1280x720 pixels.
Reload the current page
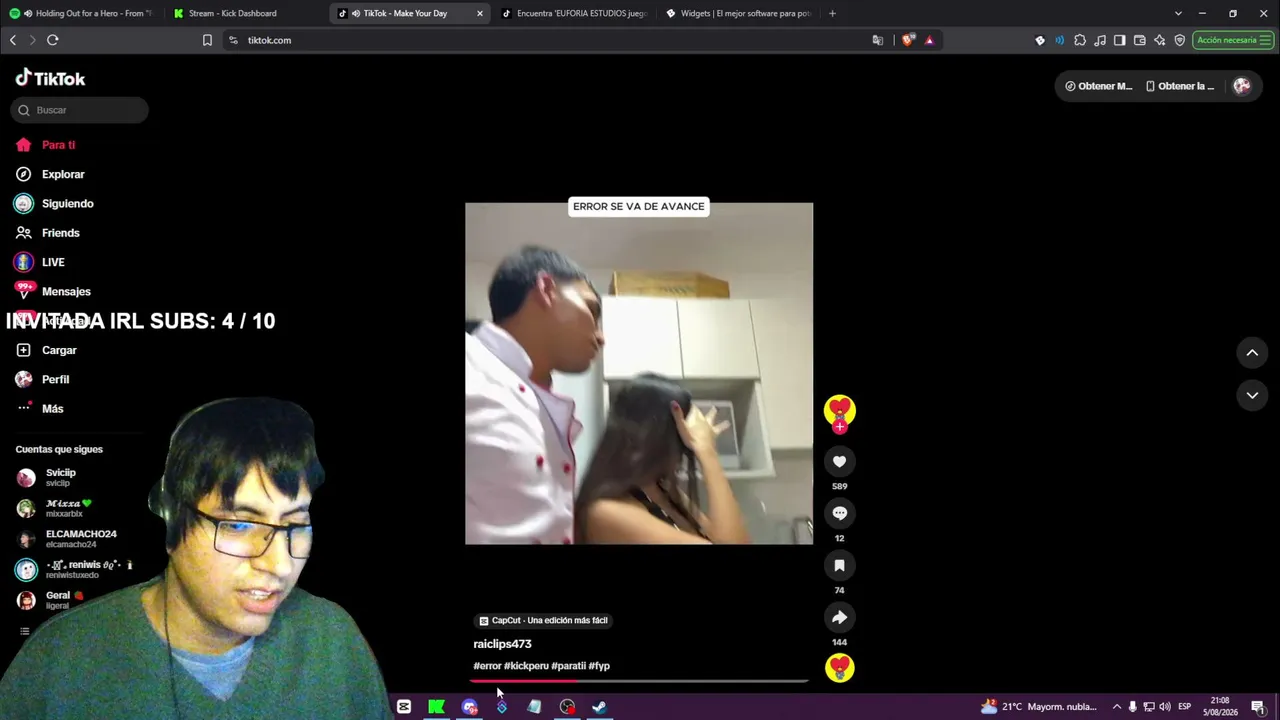point(53,40)
